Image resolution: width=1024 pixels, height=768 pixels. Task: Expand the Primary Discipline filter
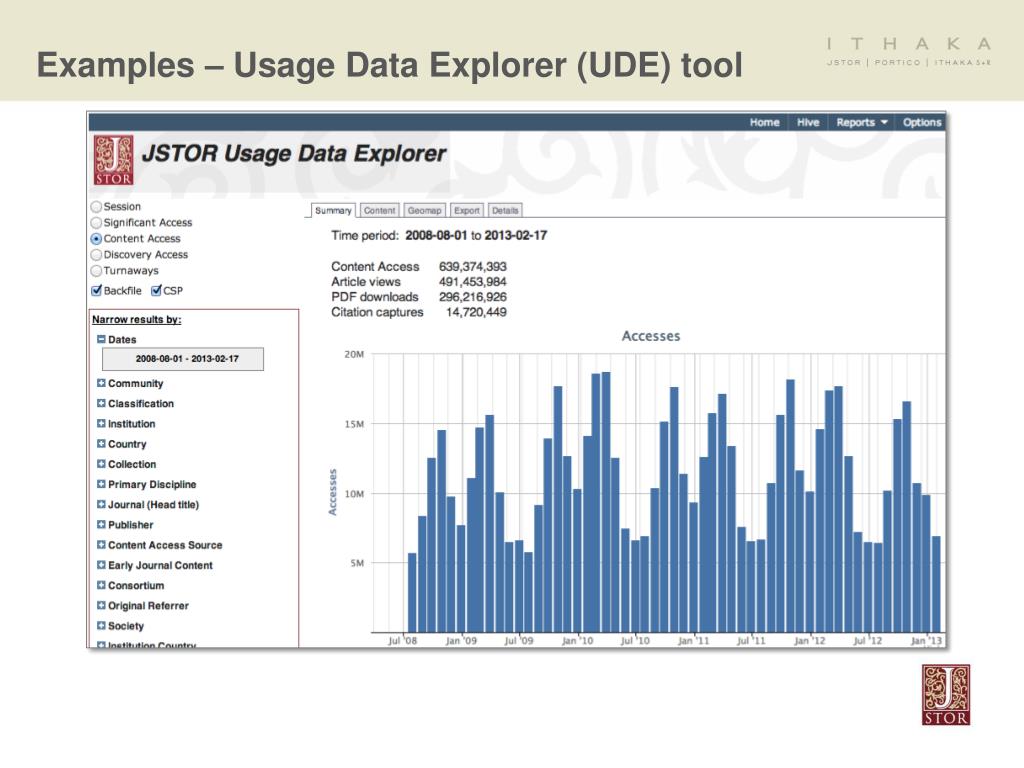tap(101, 485)
